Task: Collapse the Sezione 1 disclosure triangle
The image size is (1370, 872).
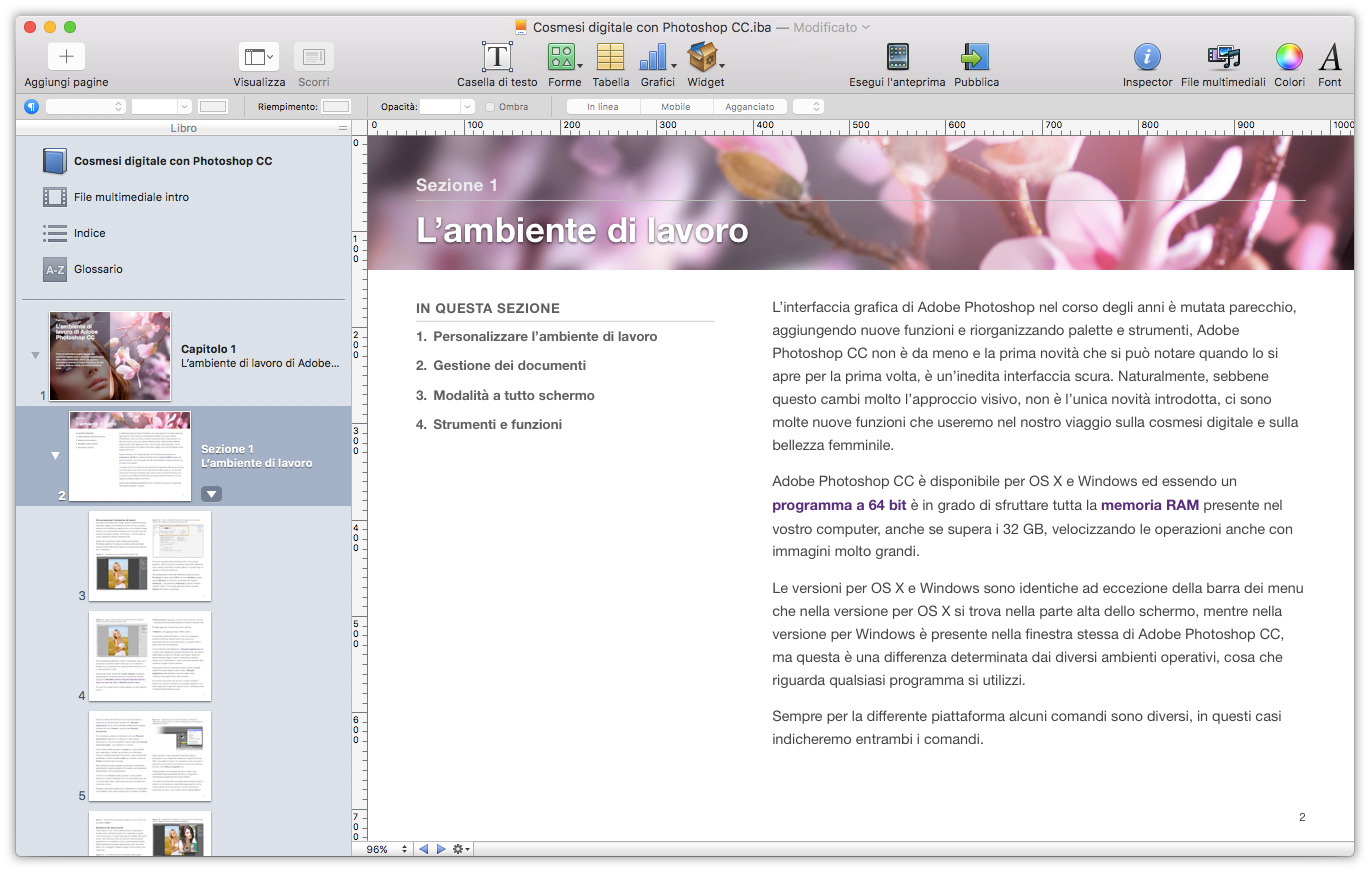Action: click(x=56, y=456)
